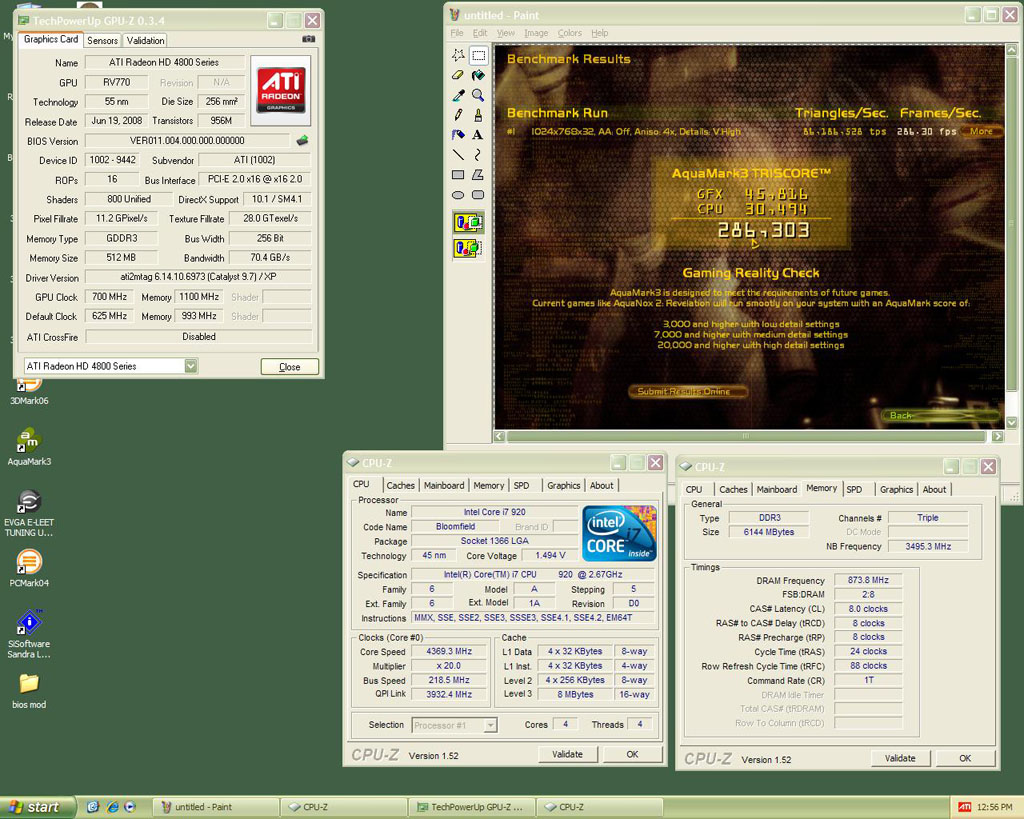Click the Driver Version field in GPU-Z
This screenshot has width=1024, height=819.
pyautogui.click(x=198, y=277)
